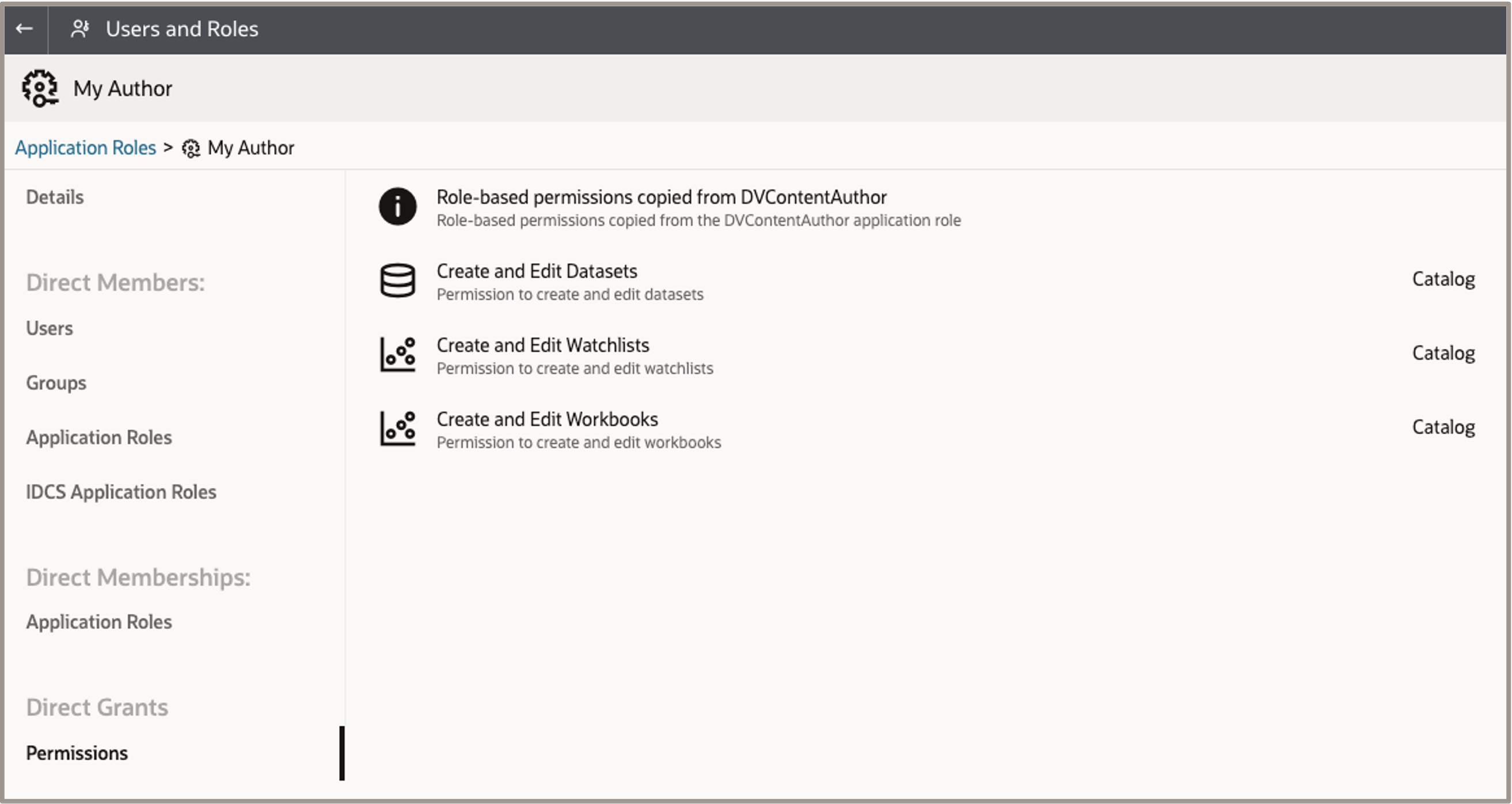This screenshot has height=804, width=1512.
Task: Click the back arrow icon
Action: [x=24, y=29]
